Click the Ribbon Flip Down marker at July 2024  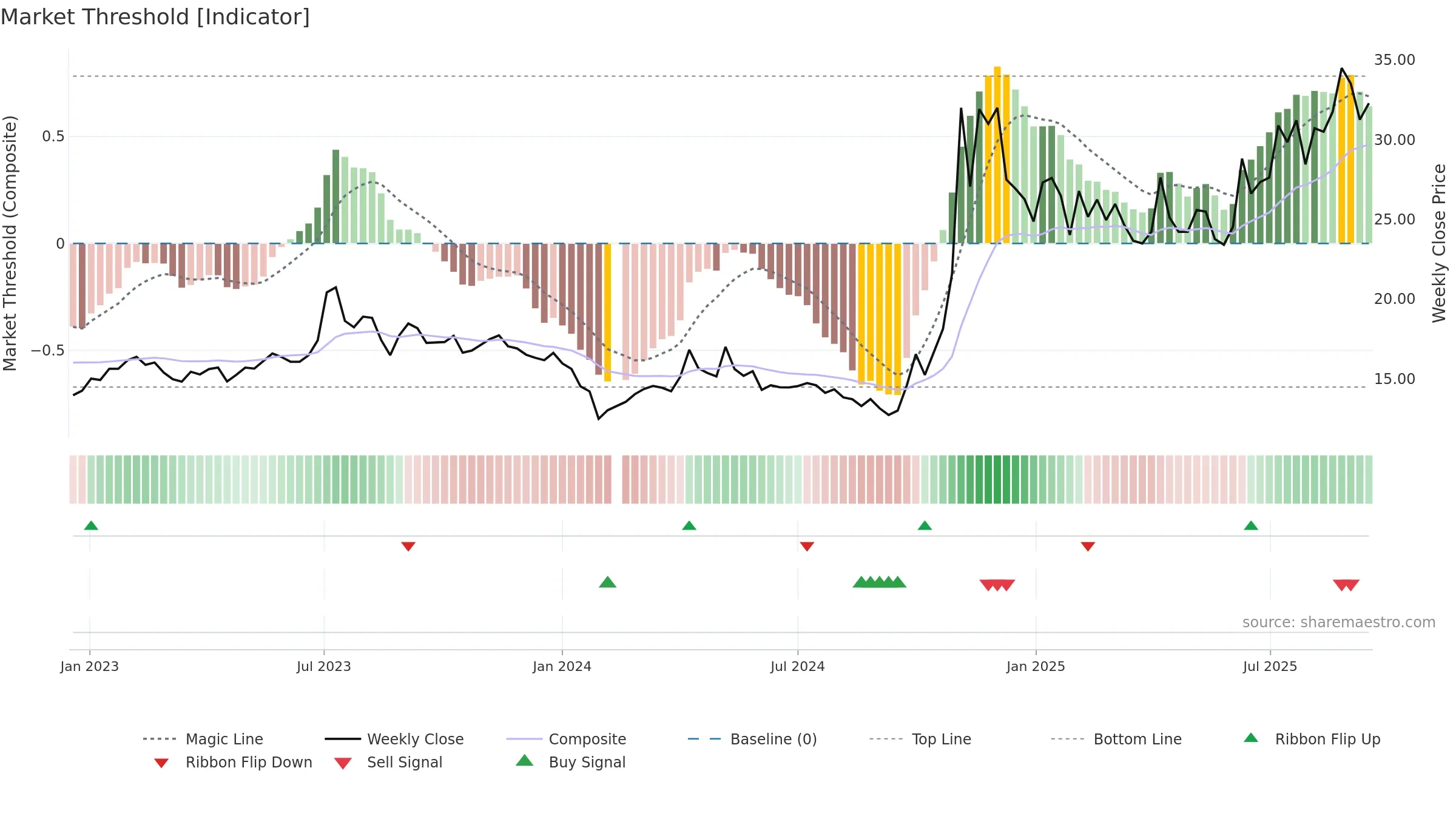point(807,547)
